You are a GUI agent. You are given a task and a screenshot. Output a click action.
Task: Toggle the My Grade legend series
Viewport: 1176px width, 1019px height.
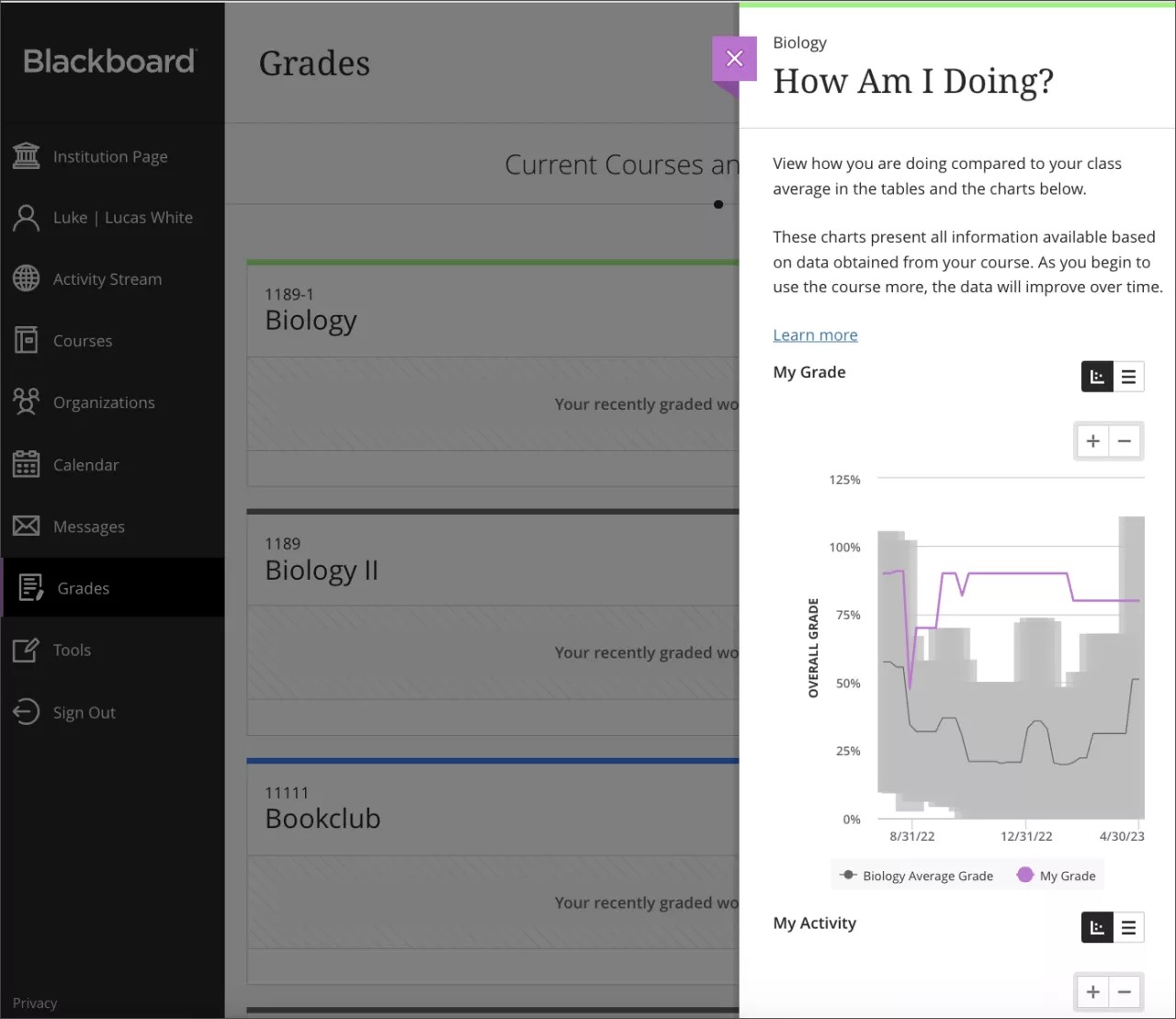click(x=1057, y=875)
